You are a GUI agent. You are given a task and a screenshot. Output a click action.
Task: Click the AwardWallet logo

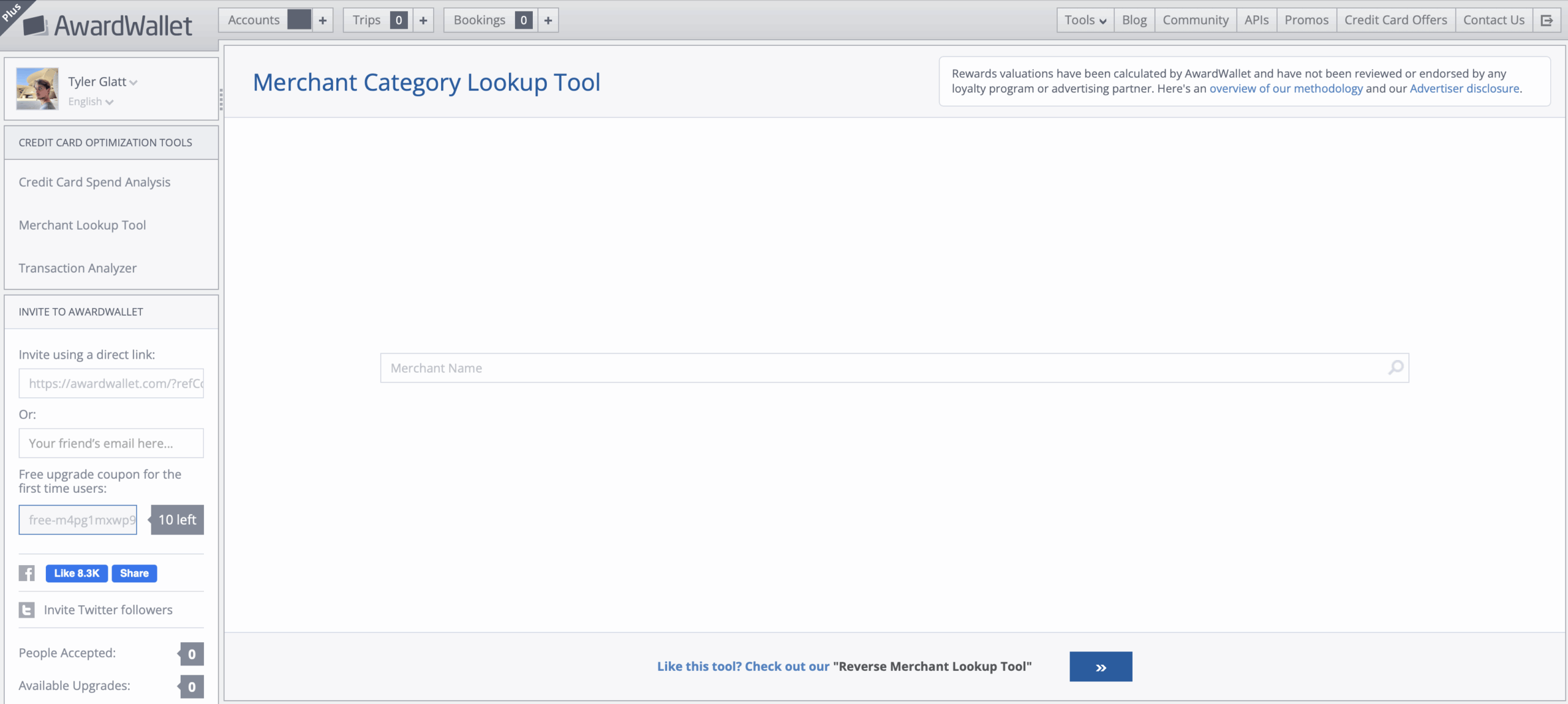[107, 25]
